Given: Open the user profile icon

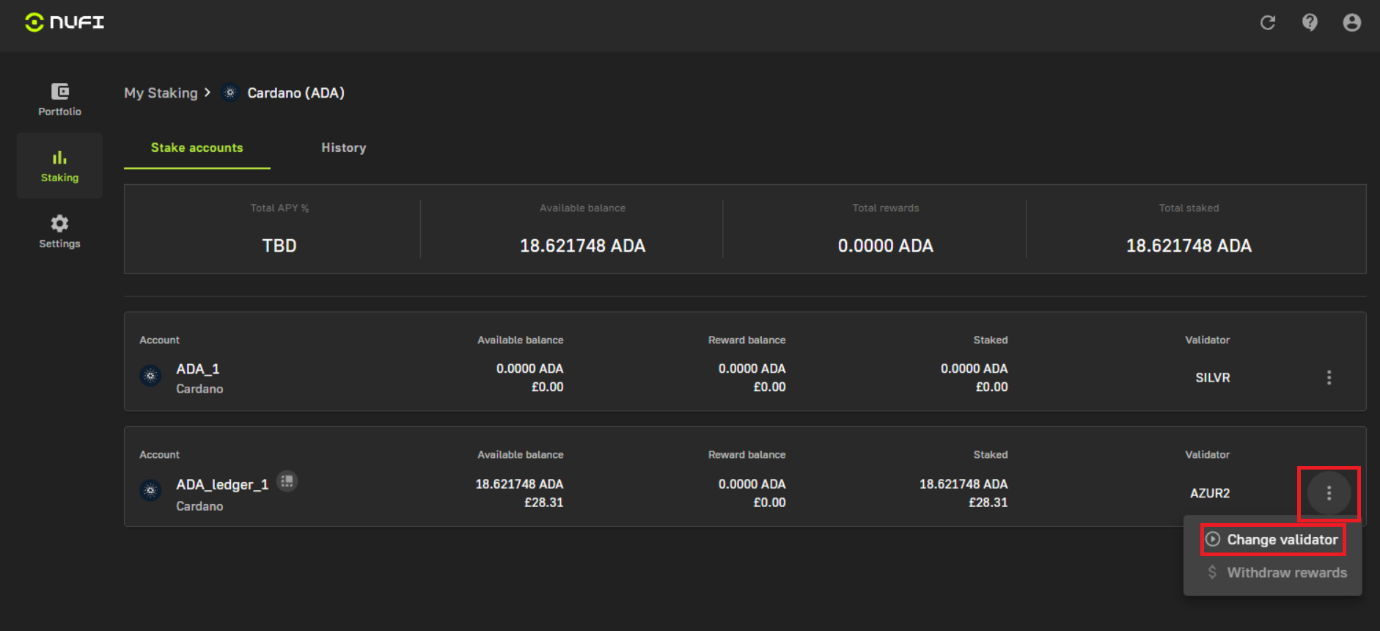Looking at the screenshot, I should coord(1352,22).
